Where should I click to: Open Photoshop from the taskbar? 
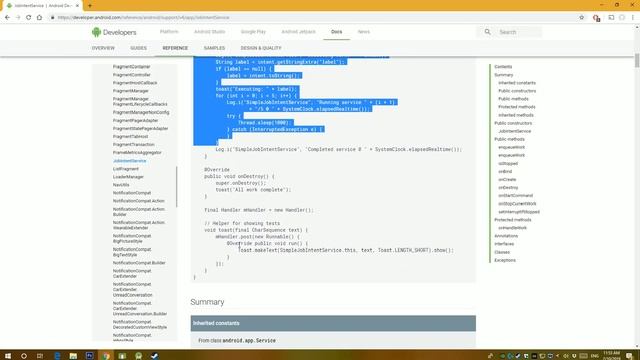pyautogui.click(x=89, y=356)
